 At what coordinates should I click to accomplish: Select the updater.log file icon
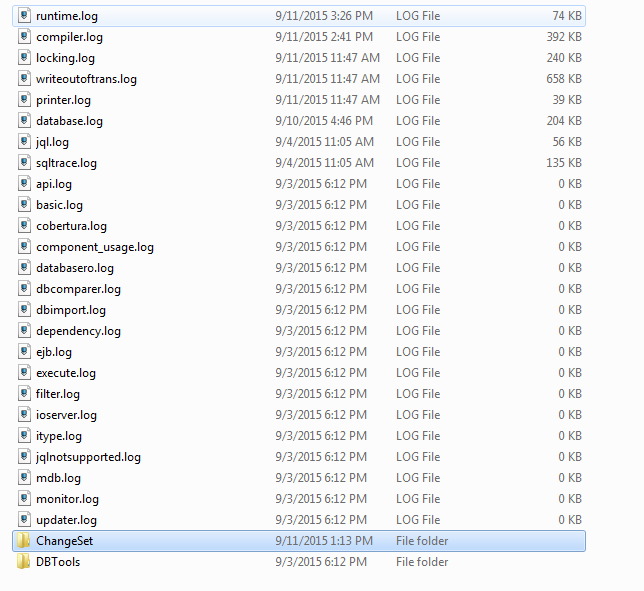point(24,520)
